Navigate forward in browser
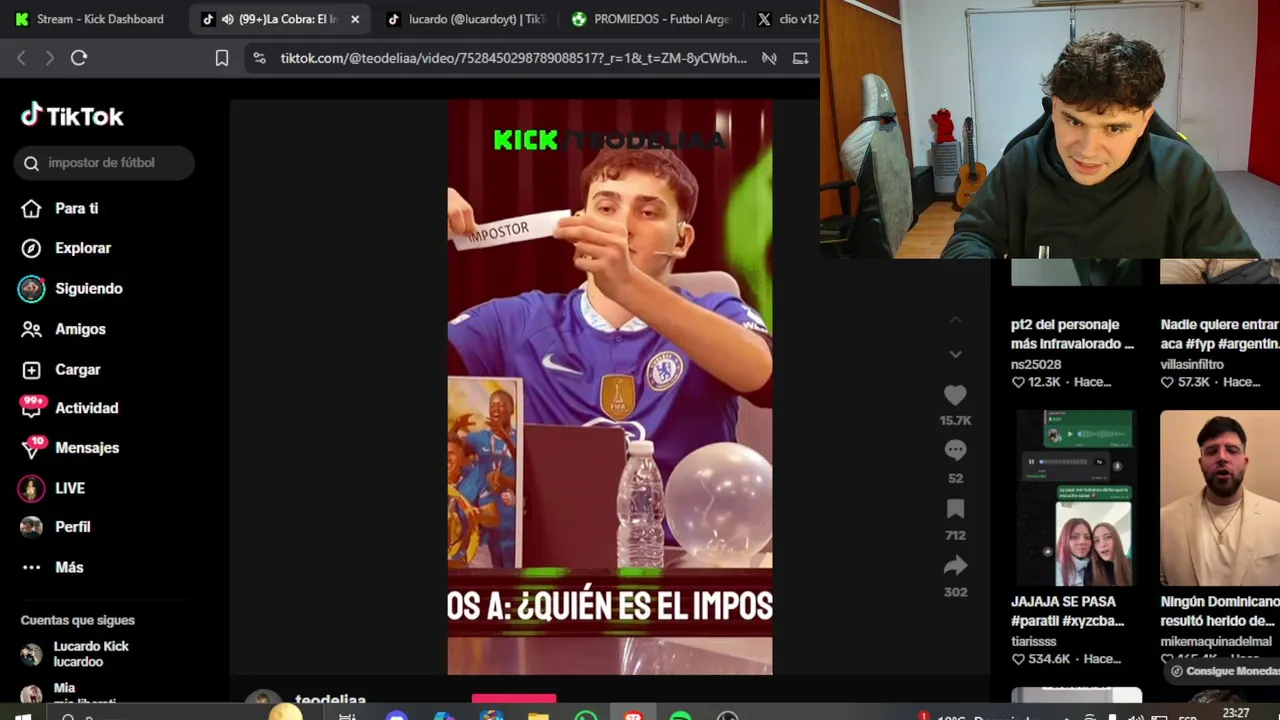Image resolution: width=1280 pixels, height=720 pixels. point(49,58)
